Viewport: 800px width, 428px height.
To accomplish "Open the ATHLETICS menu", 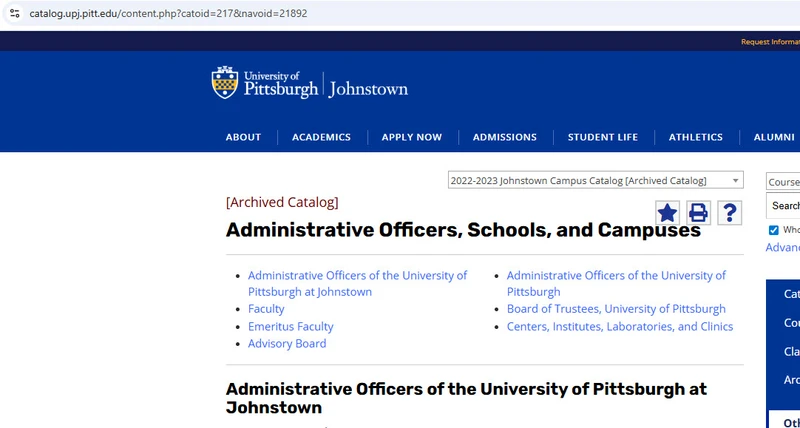I will tap(696, 137).
